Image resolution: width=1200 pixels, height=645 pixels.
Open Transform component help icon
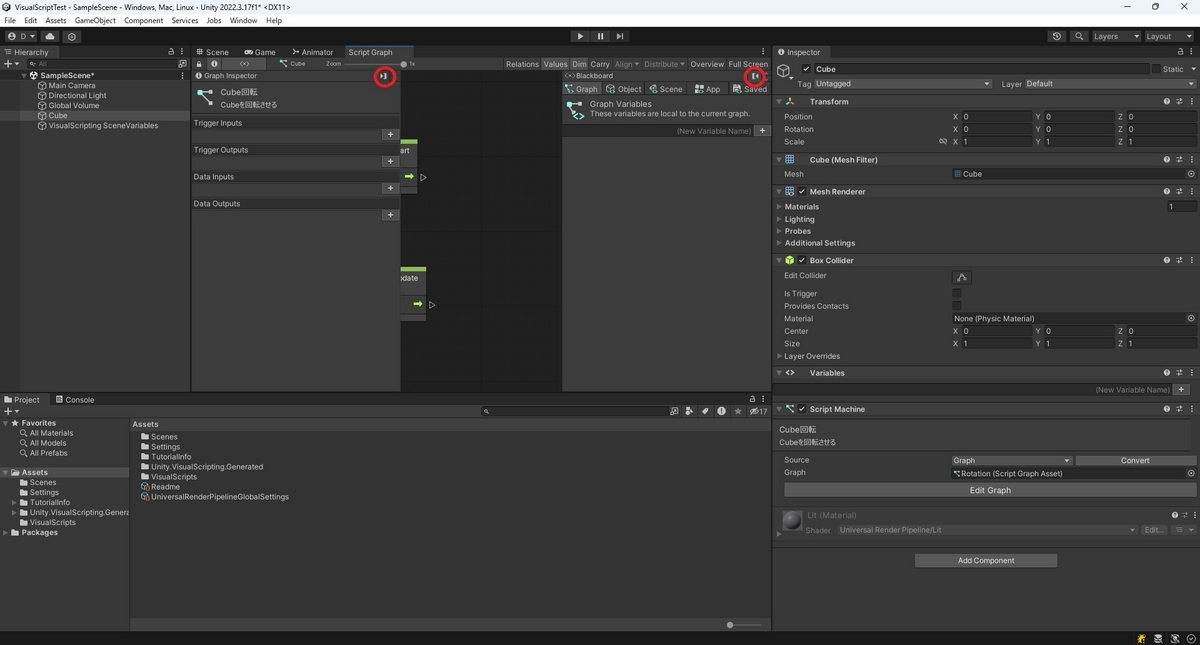(1167, 101)
